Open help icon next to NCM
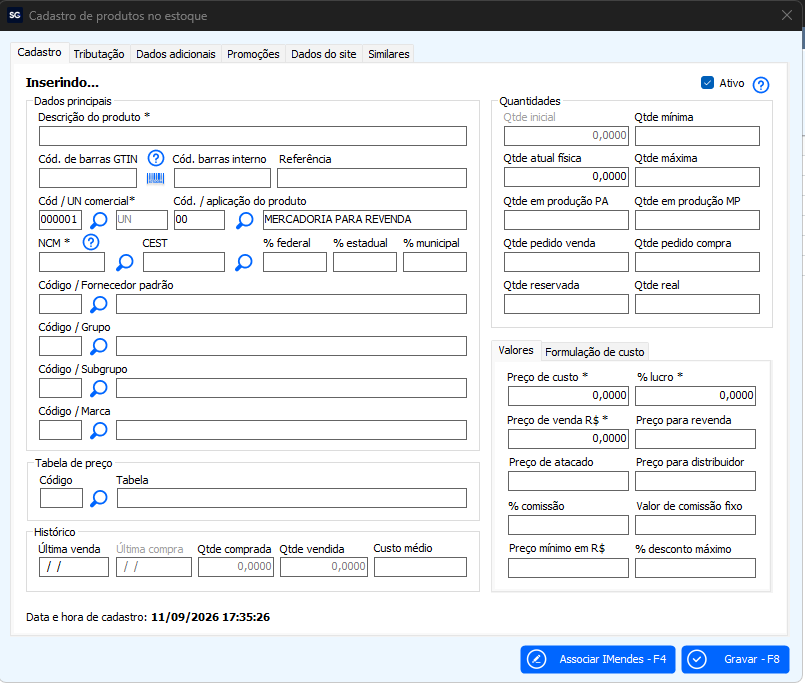 pos(91,242)
